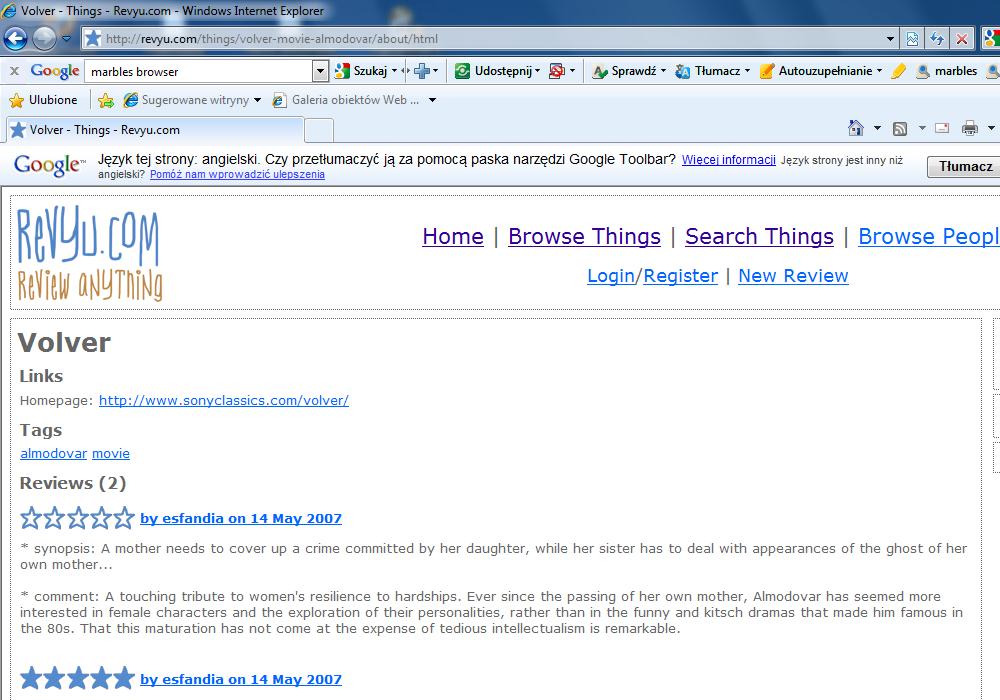Image resolution: width=1000 pixels, height=700 pixels.
Task: Click the Google Toolbar search box
Action: click(x=199, y=71)
